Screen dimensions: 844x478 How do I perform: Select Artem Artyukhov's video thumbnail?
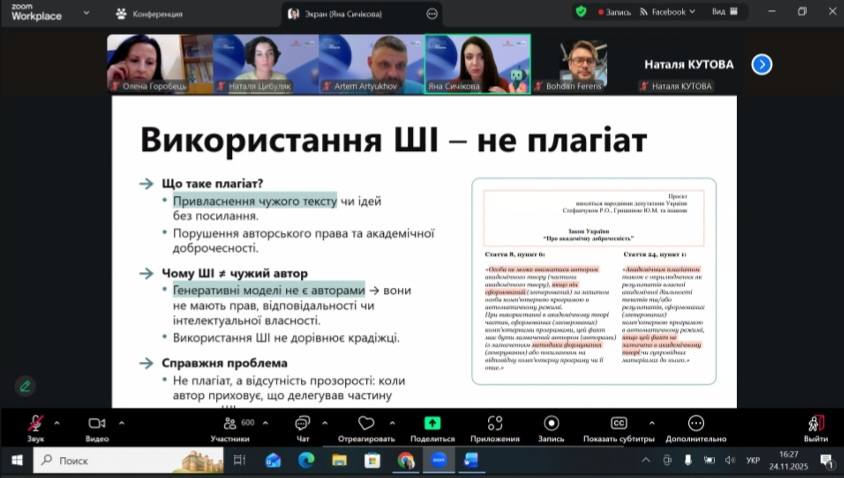click(x=371, y=64)
